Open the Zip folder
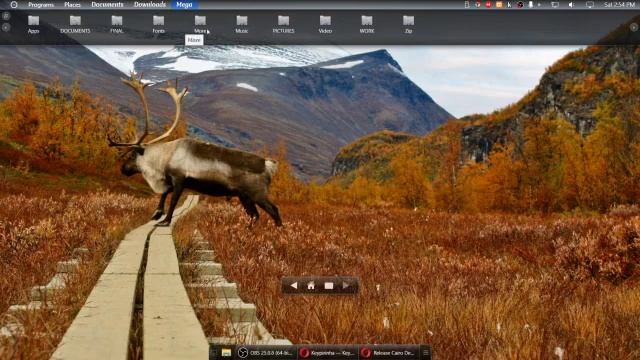Image resolution: width=640 pixels, height=360 pixels. 408,24
